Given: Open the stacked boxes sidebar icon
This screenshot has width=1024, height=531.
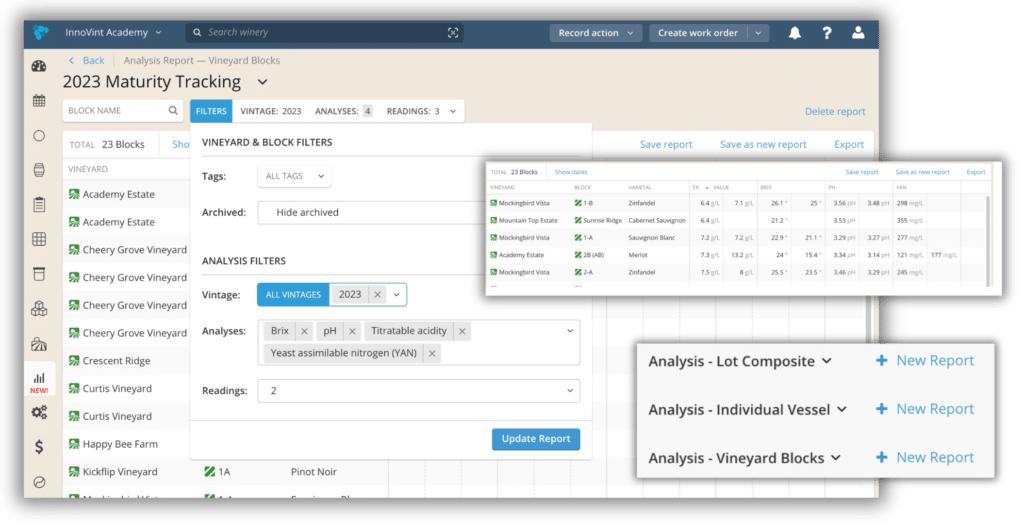Looking at the screenshot, I should [x=39, y=308].
